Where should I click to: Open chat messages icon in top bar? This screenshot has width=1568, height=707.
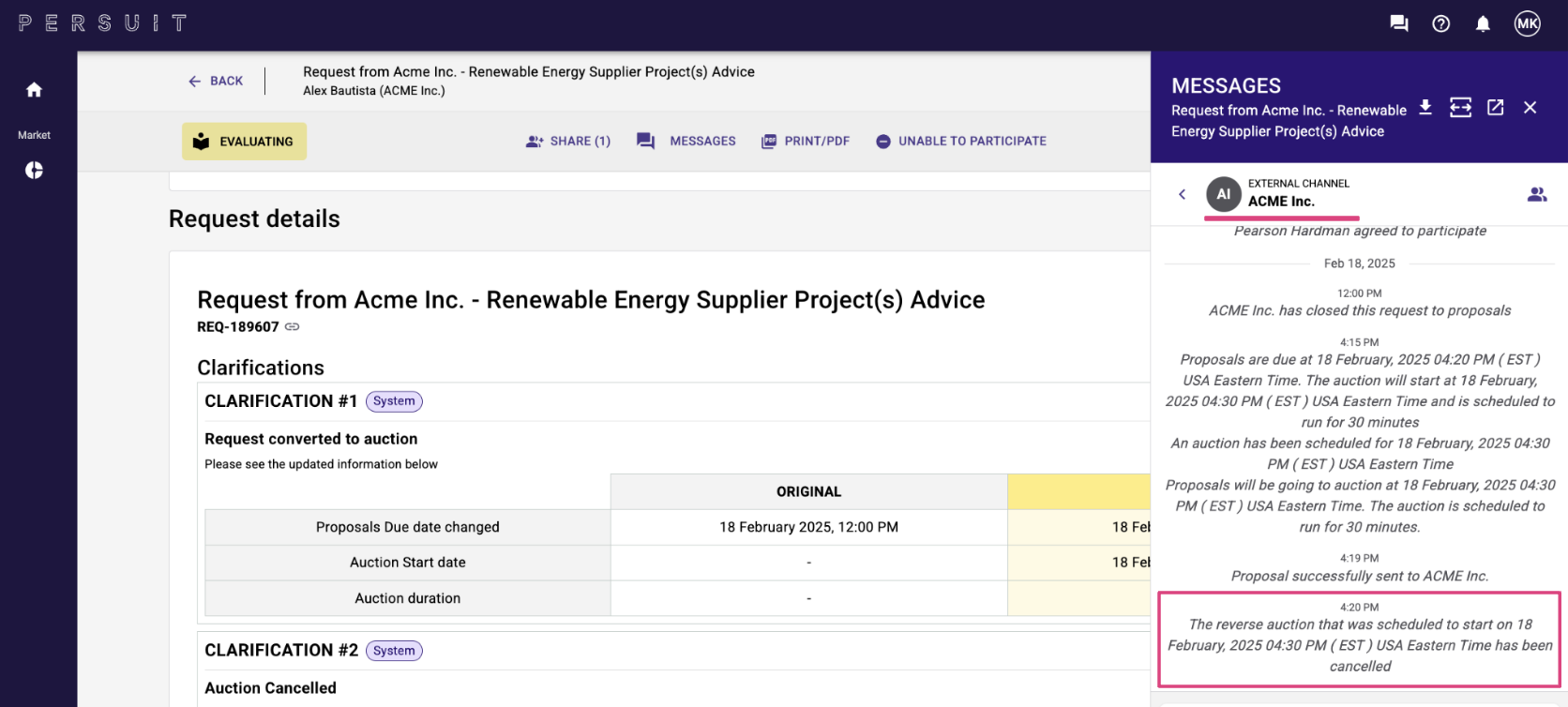[x=1399, y=23]
